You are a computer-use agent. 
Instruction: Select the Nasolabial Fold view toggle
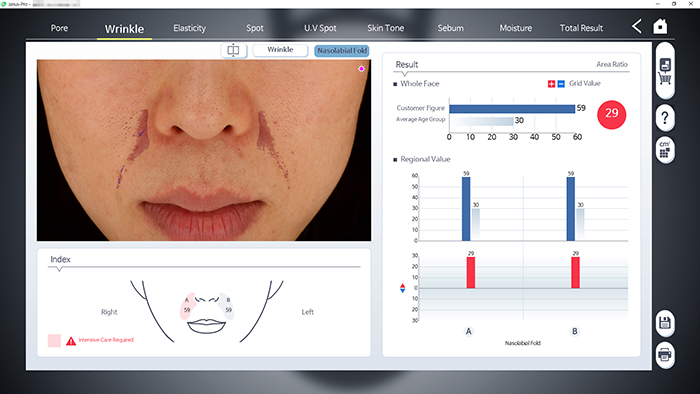coord(342,51)
